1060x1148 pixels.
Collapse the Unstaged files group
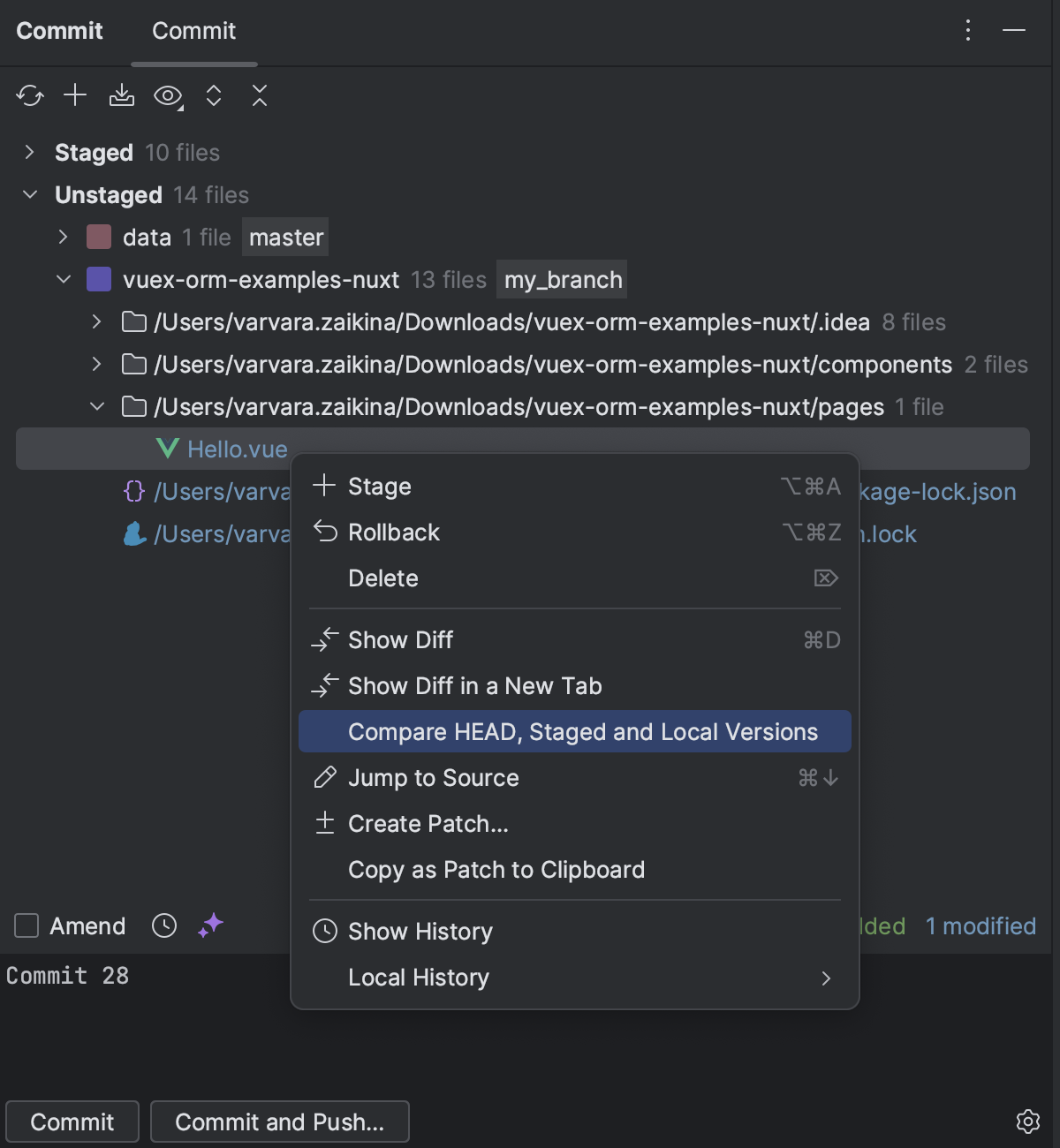(x=29, y=194)
